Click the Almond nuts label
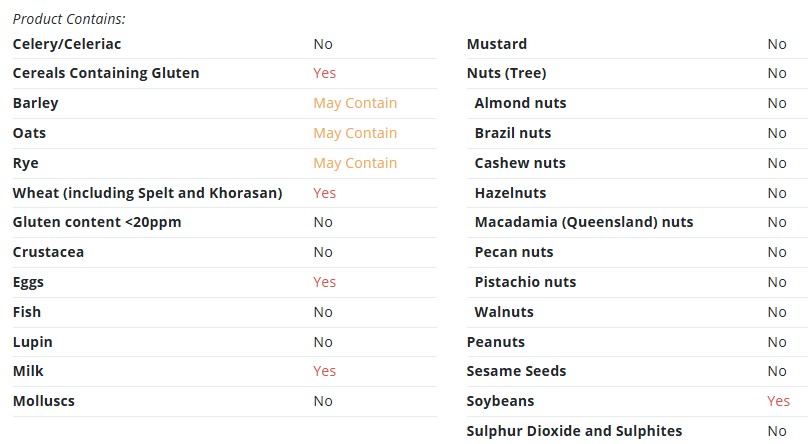 point(520,103)
